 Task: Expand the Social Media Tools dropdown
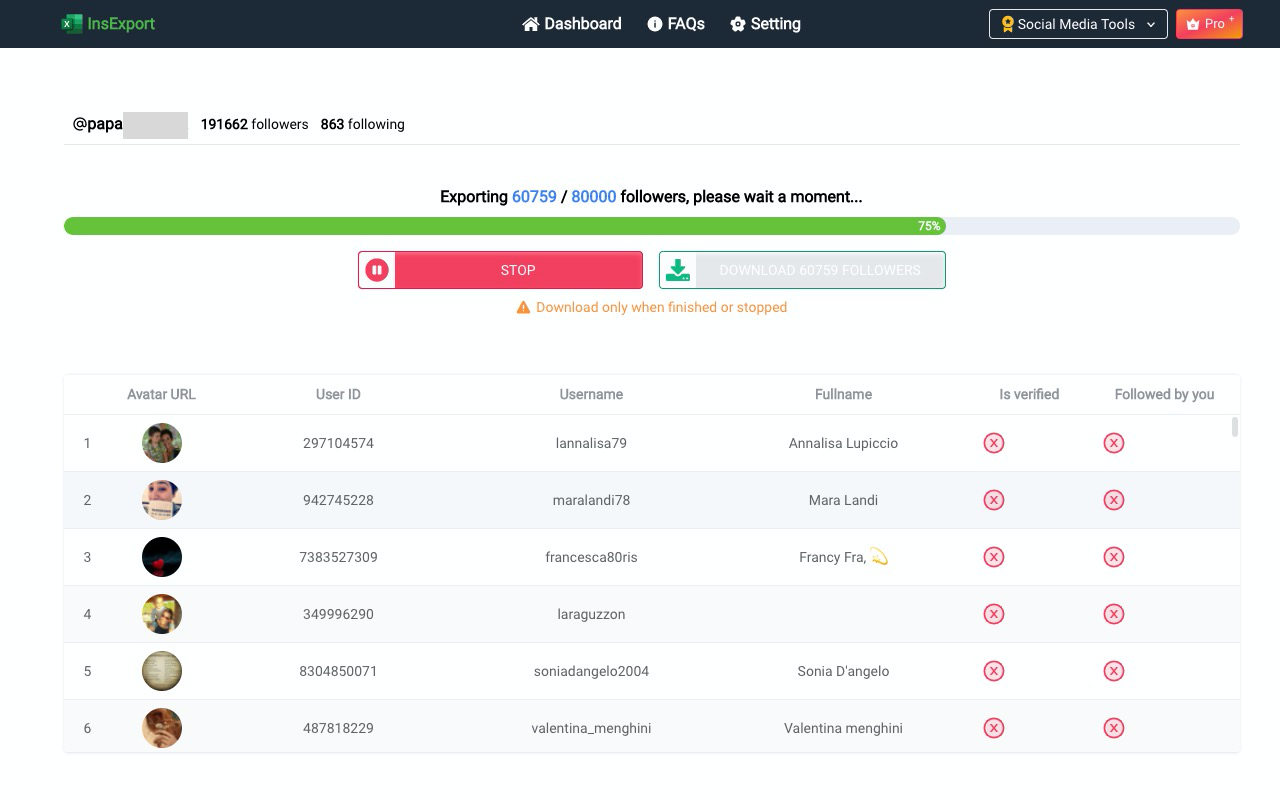click(x=1078, y=24)
